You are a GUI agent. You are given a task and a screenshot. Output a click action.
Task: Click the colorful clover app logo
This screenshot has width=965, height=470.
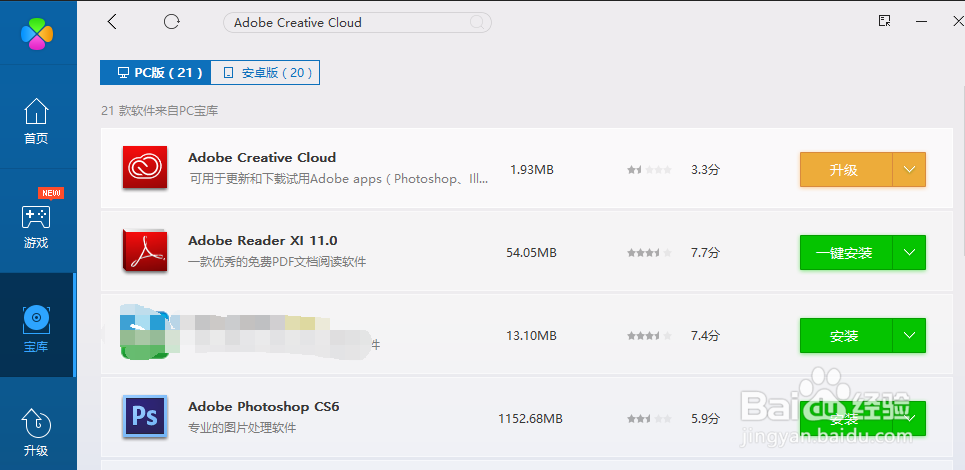[x=37, y=34]
